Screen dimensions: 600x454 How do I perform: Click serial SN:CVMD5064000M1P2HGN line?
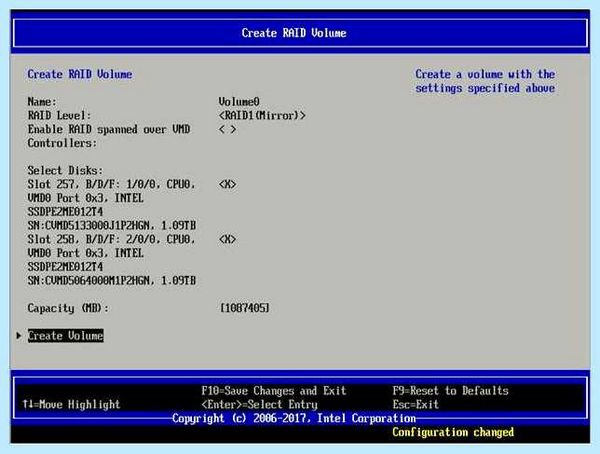[112, 281]
